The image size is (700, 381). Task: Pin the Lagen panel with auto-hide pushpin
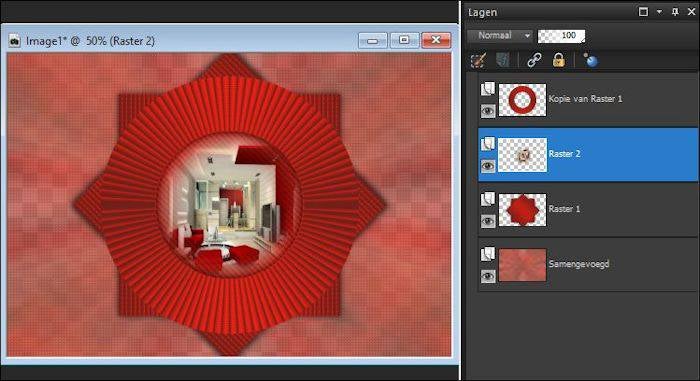coord(675,12)
